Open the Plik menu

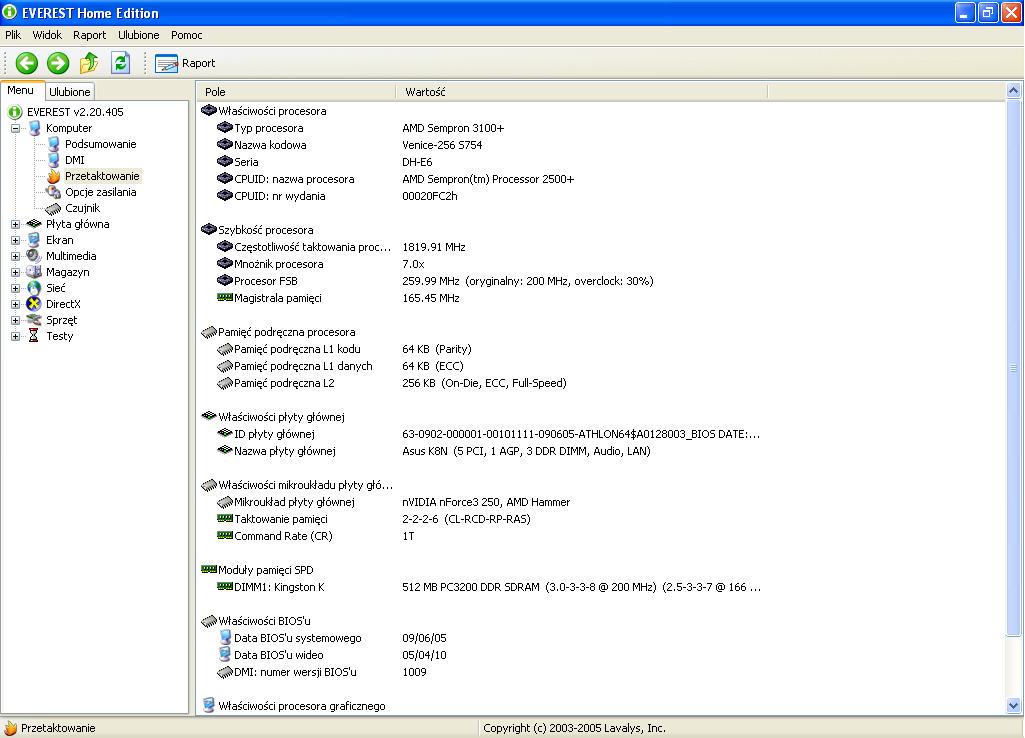click(13, 35)
